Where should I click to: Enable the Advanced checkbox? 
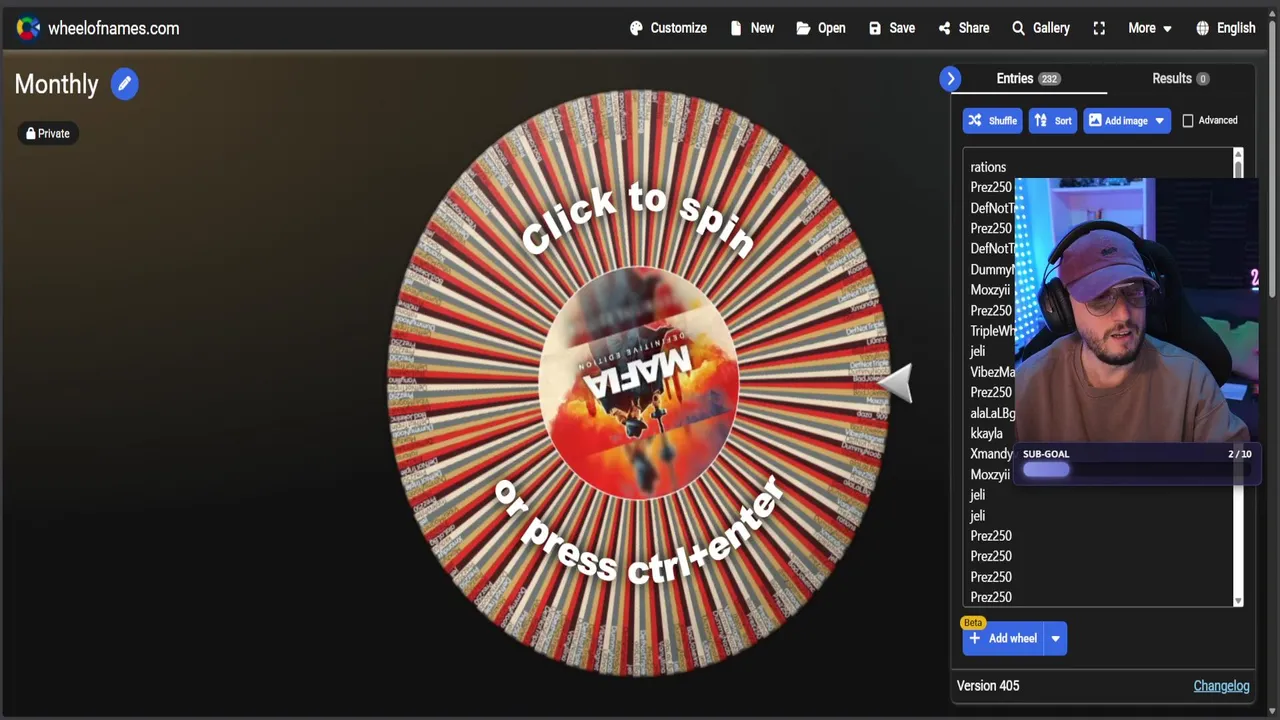[x=1188, y=120]
